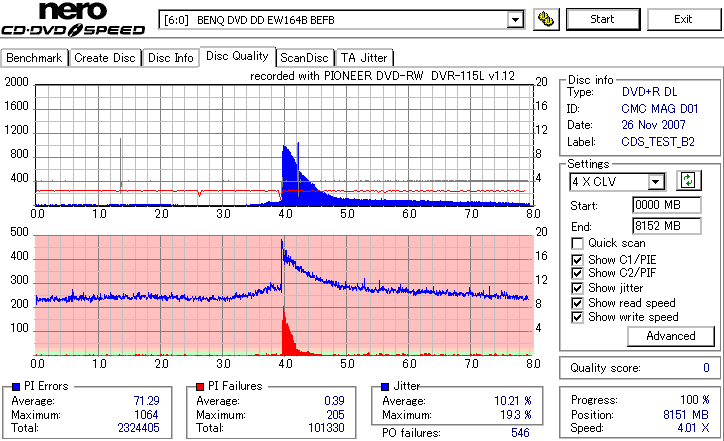Switch to the Benchmark tab
Viewport: 724px width, 441px height.
click(34, 58)
